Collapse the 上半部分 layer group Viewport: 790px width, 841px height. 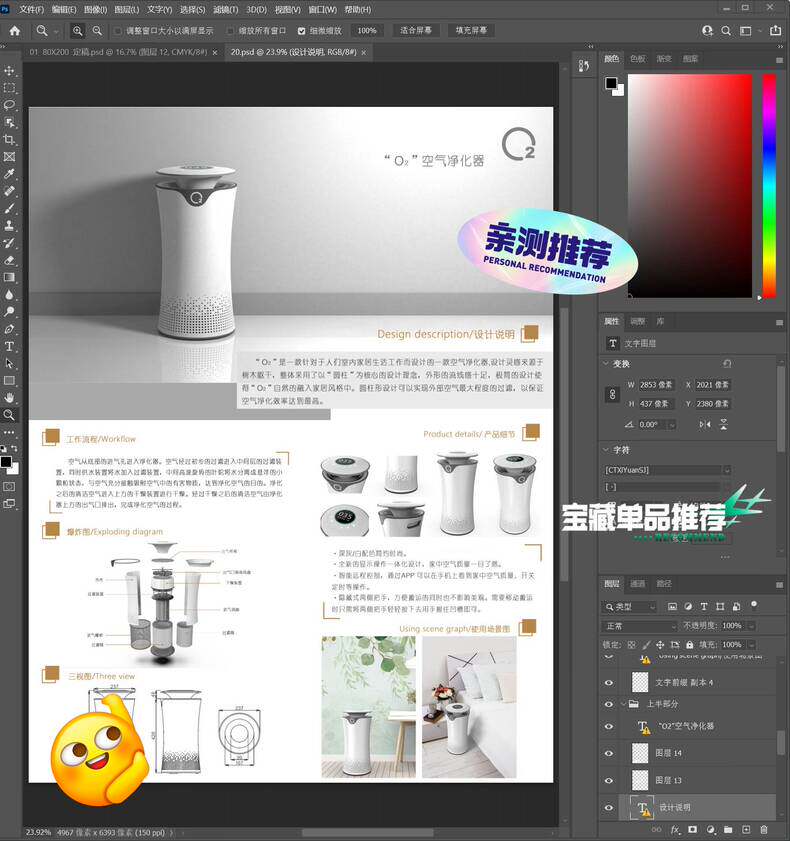click(623, 704)
